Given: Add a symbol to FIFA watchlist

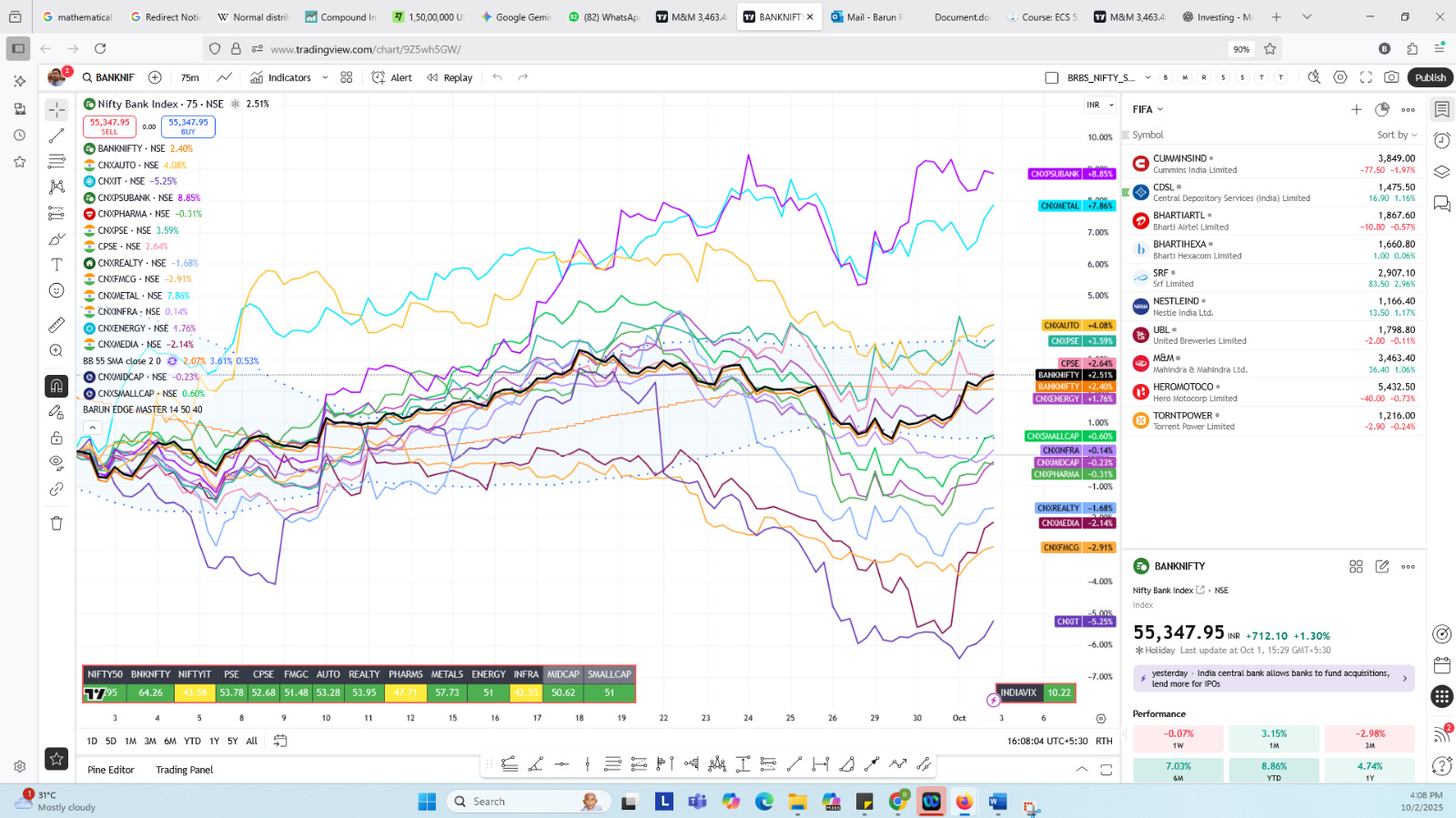Looking at the screenshot, I should 1356,109.
